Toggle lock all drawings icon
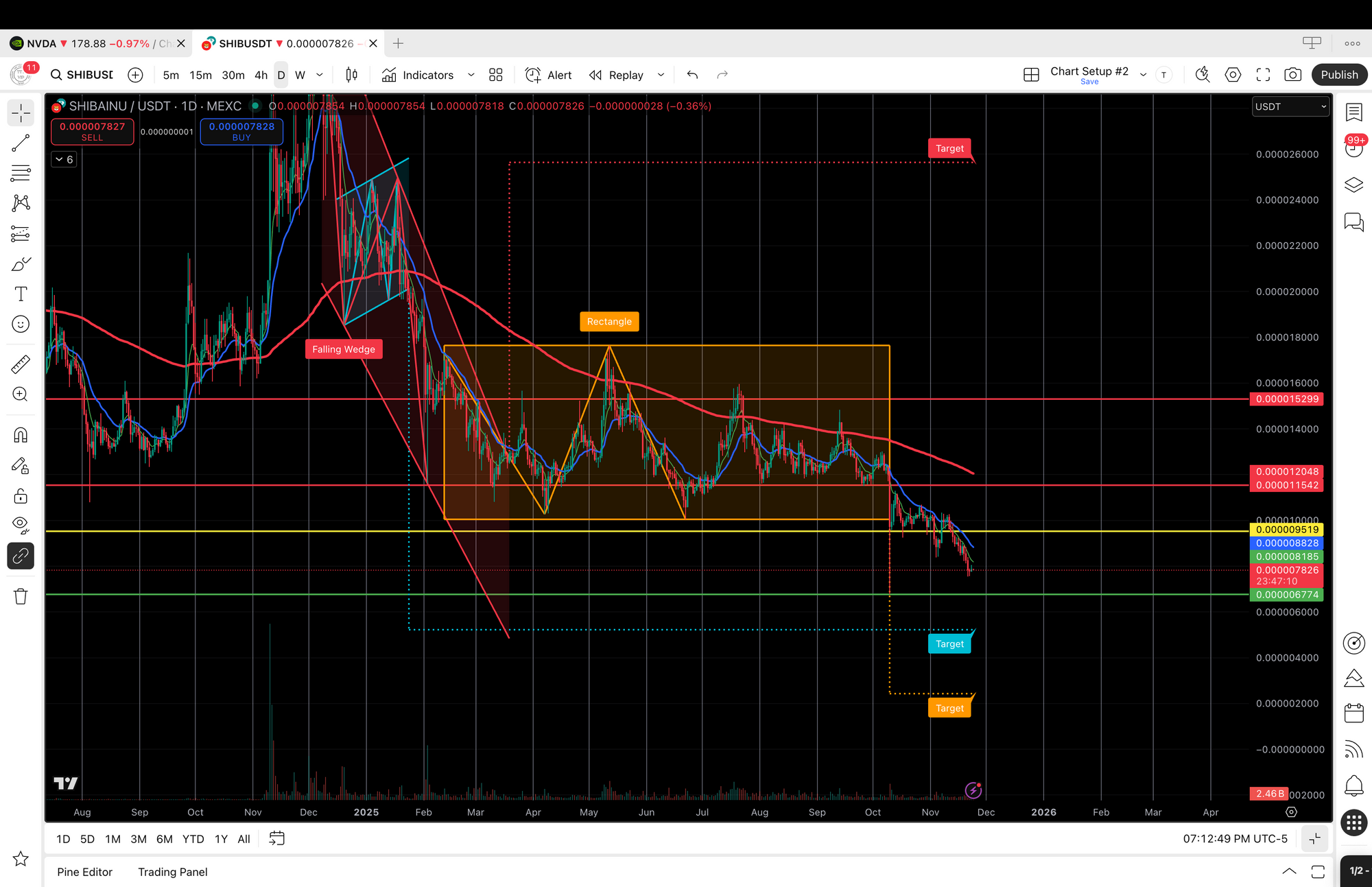This screenshot has height=887, width=1372. coord(21,496)
